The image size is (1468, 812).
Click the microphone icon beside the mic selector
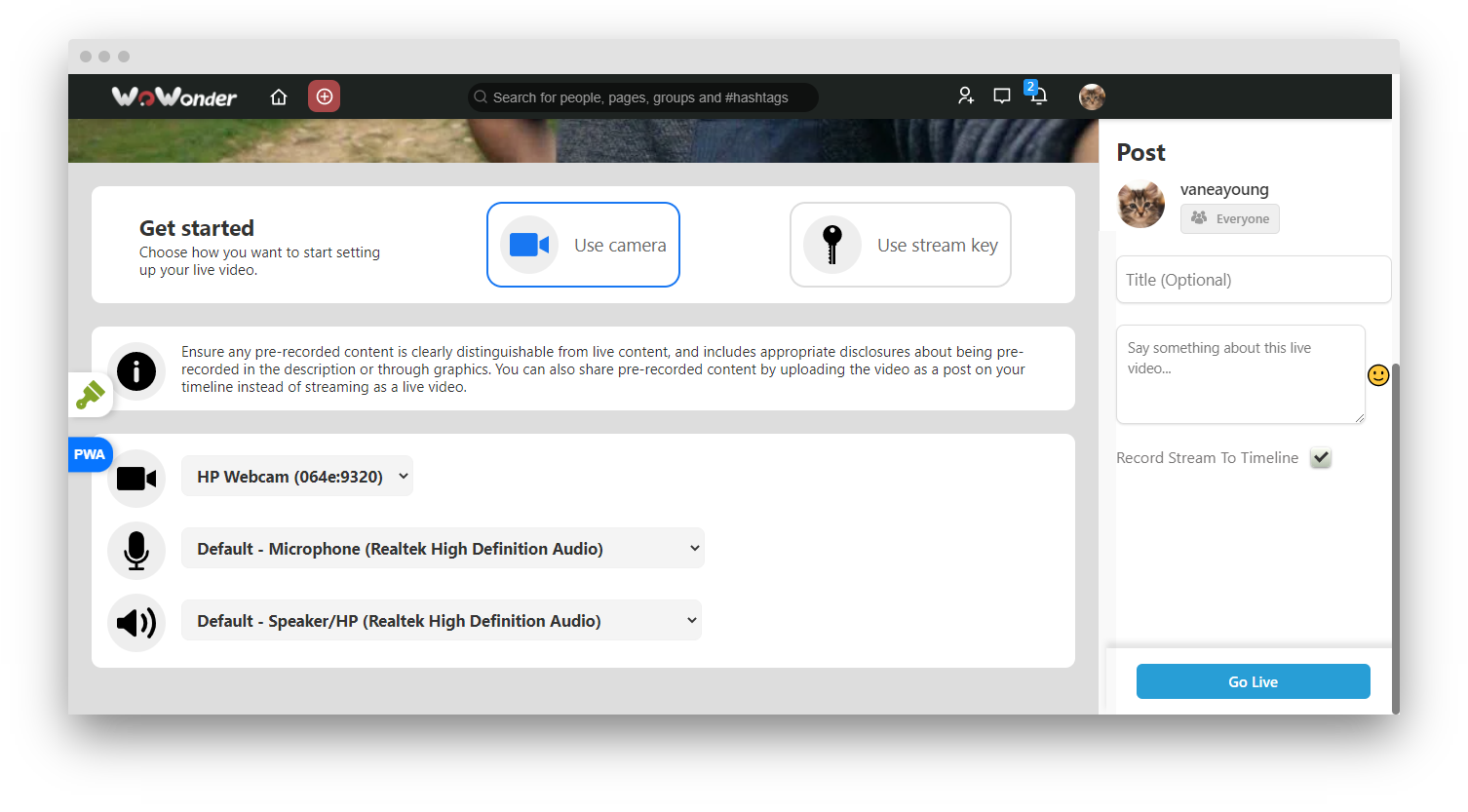(136, 550)
